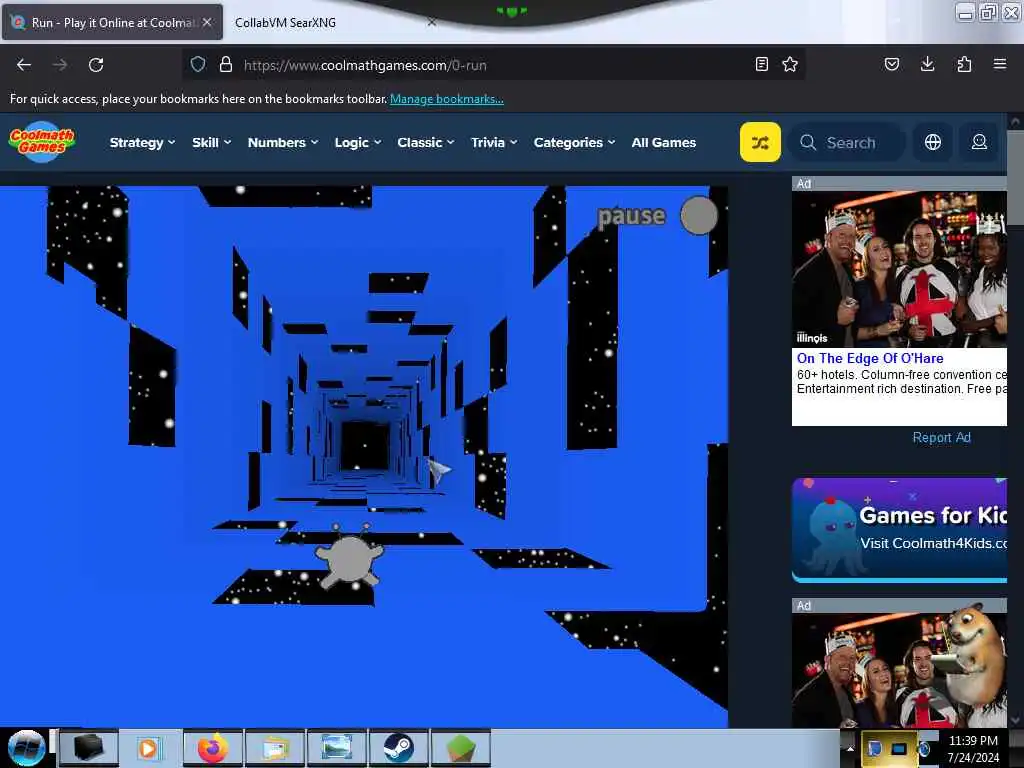Toggle reader view icon
1024x768 pixels.
tap(761, 64)
